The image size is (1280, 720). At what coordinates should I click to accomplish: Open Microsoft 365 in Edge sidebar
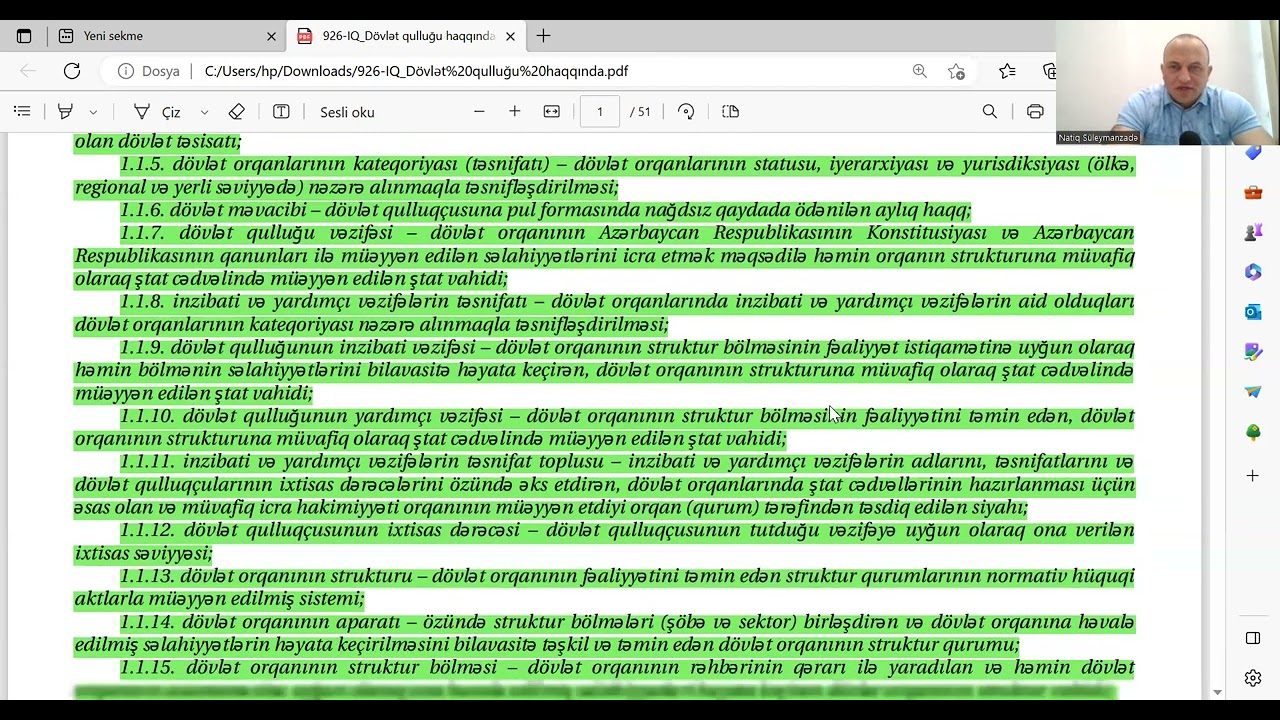[x=1253, y=272]
